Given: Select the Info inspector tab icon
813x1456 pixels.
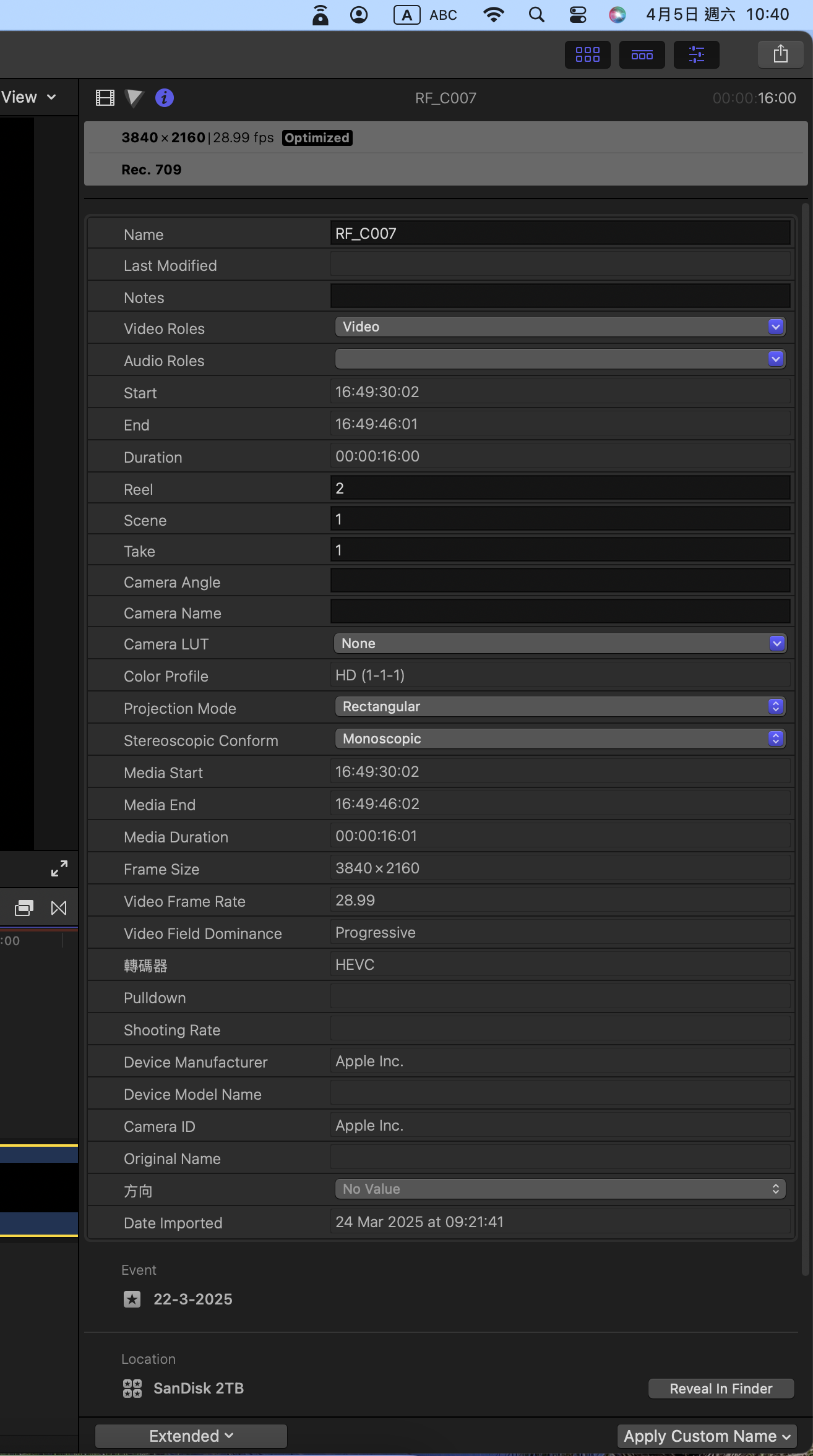Looking at the screenshot, I should pyautogui.click(x=165, y=98).
